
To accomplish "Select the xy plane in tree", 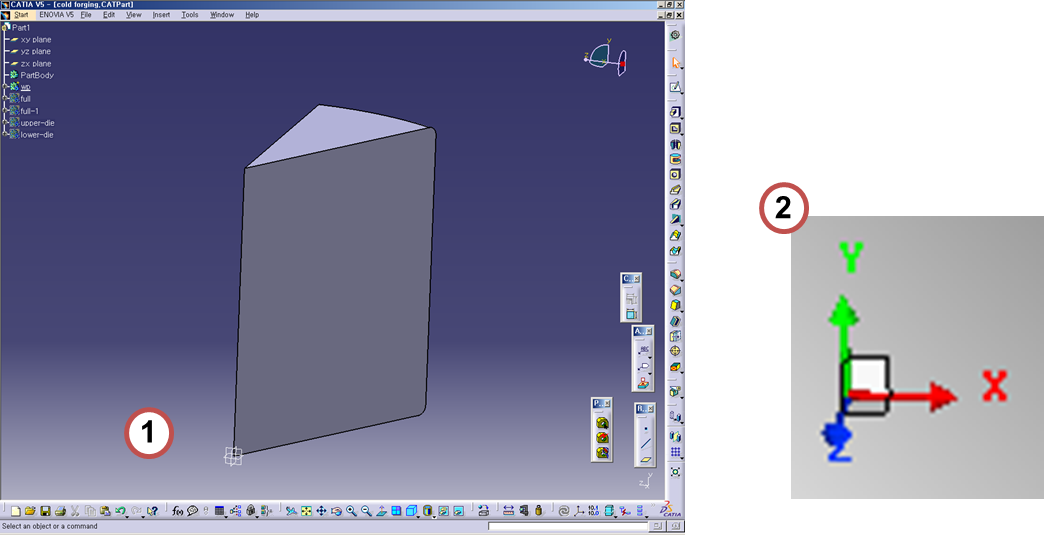I will 35,39.
